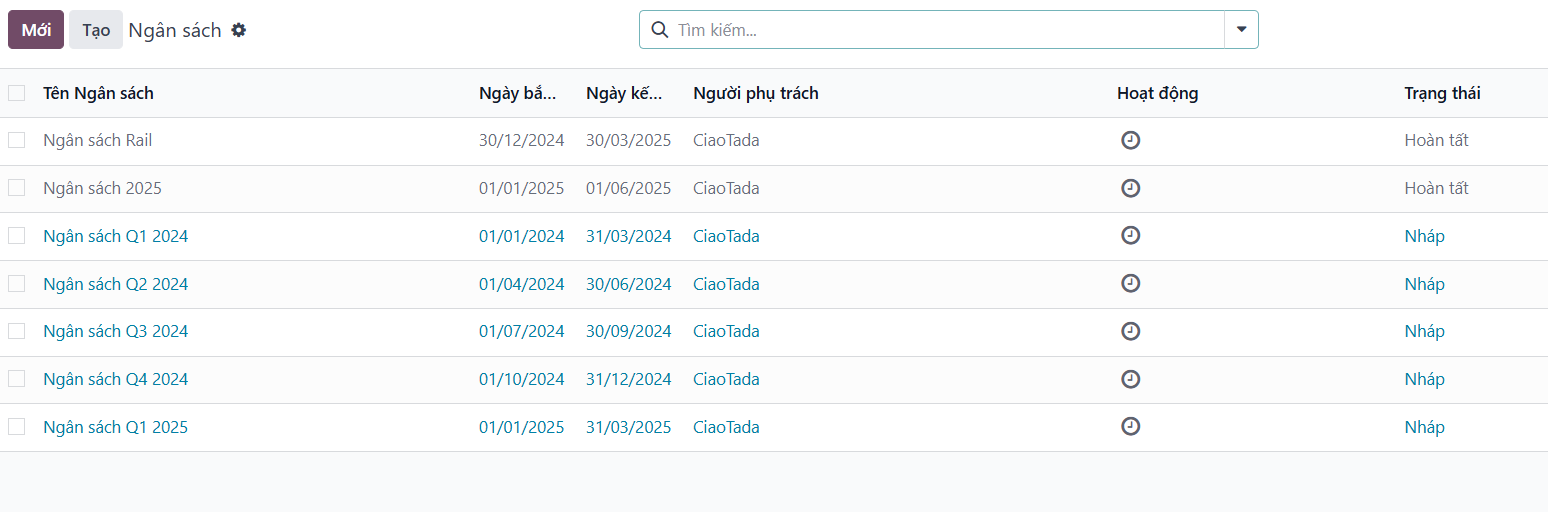The image size is (1548, 512).
Task: Click CiaoTada in the Ngân sách Rail row
Action: point(726,140)
